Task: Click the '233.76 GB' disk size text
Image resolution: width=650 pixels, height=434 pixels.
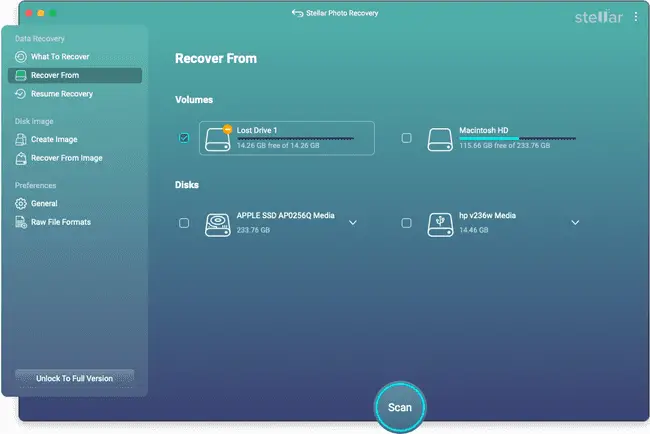Action: coord(253,230)
